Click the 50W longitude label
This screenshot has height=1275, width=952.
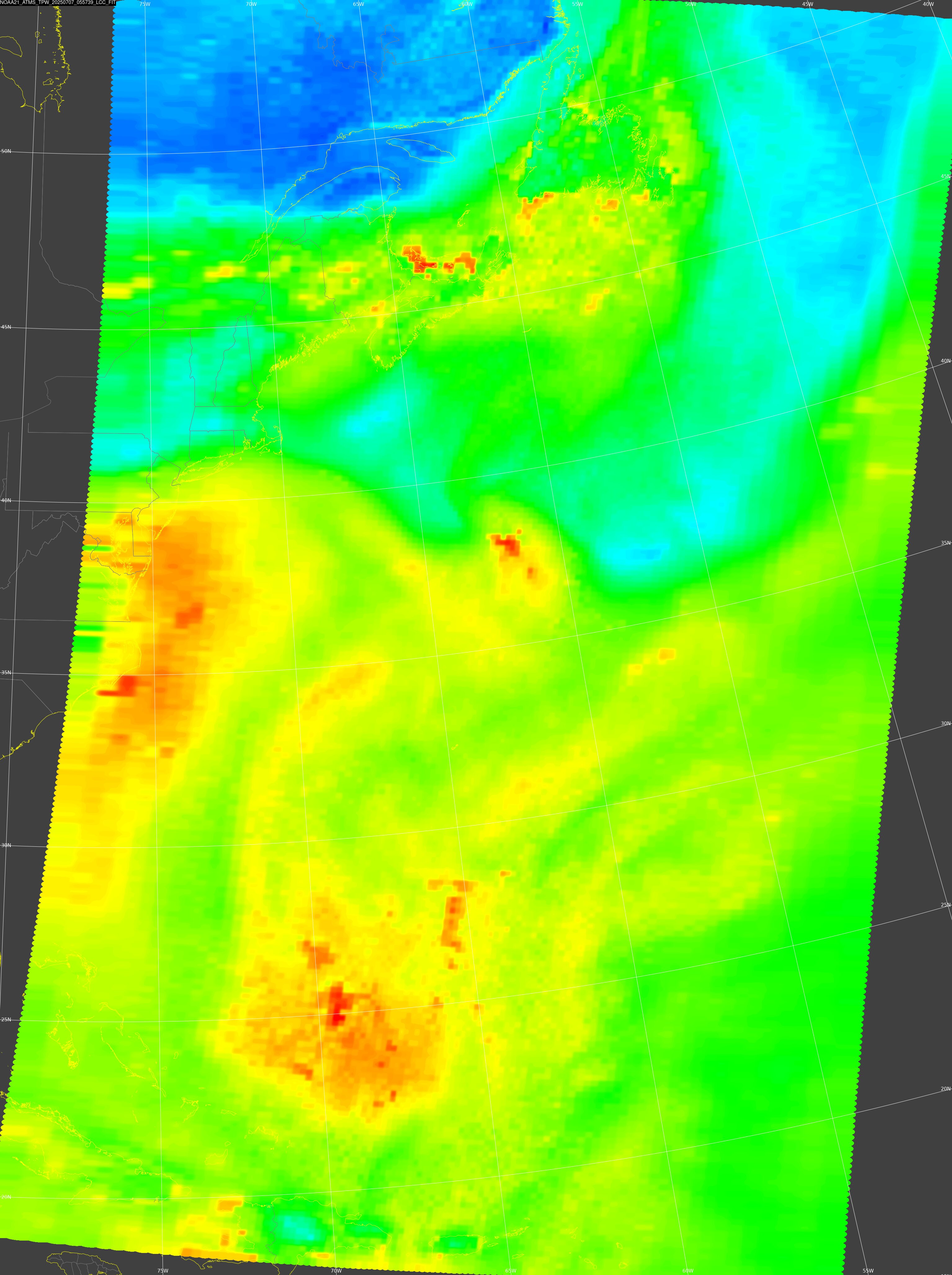coord(691,4)
